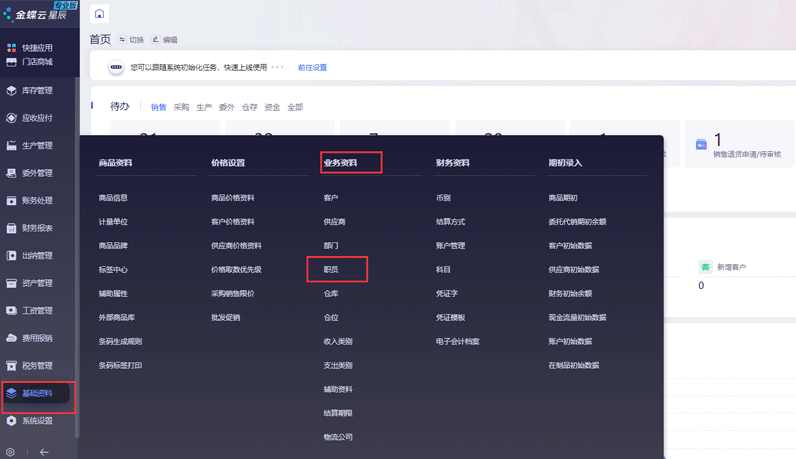Open the 生产管理 sidebar module

[37, 145]
